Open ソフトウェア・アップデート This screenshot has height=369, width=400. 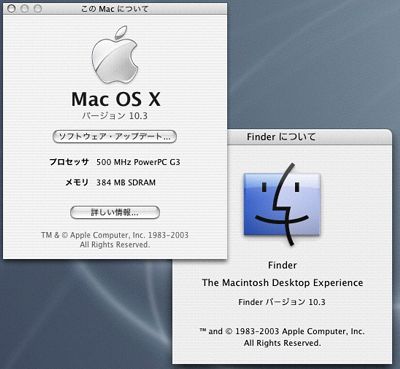(114, 137)
